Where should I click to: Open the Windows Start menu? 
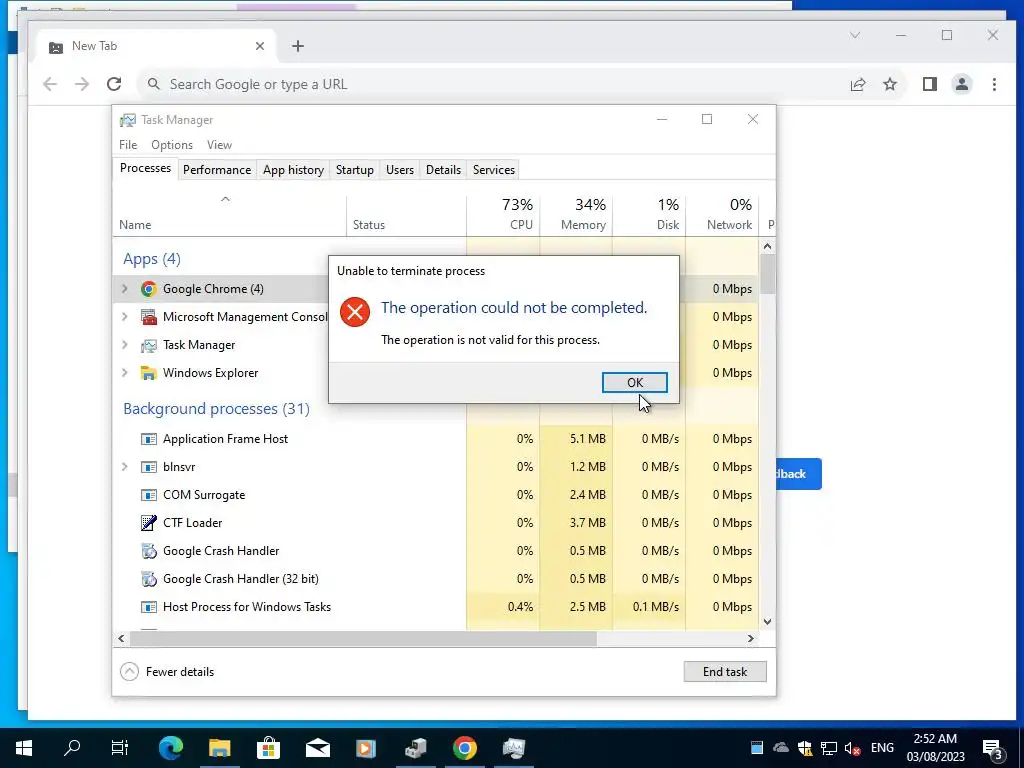[x=24, y=748]
